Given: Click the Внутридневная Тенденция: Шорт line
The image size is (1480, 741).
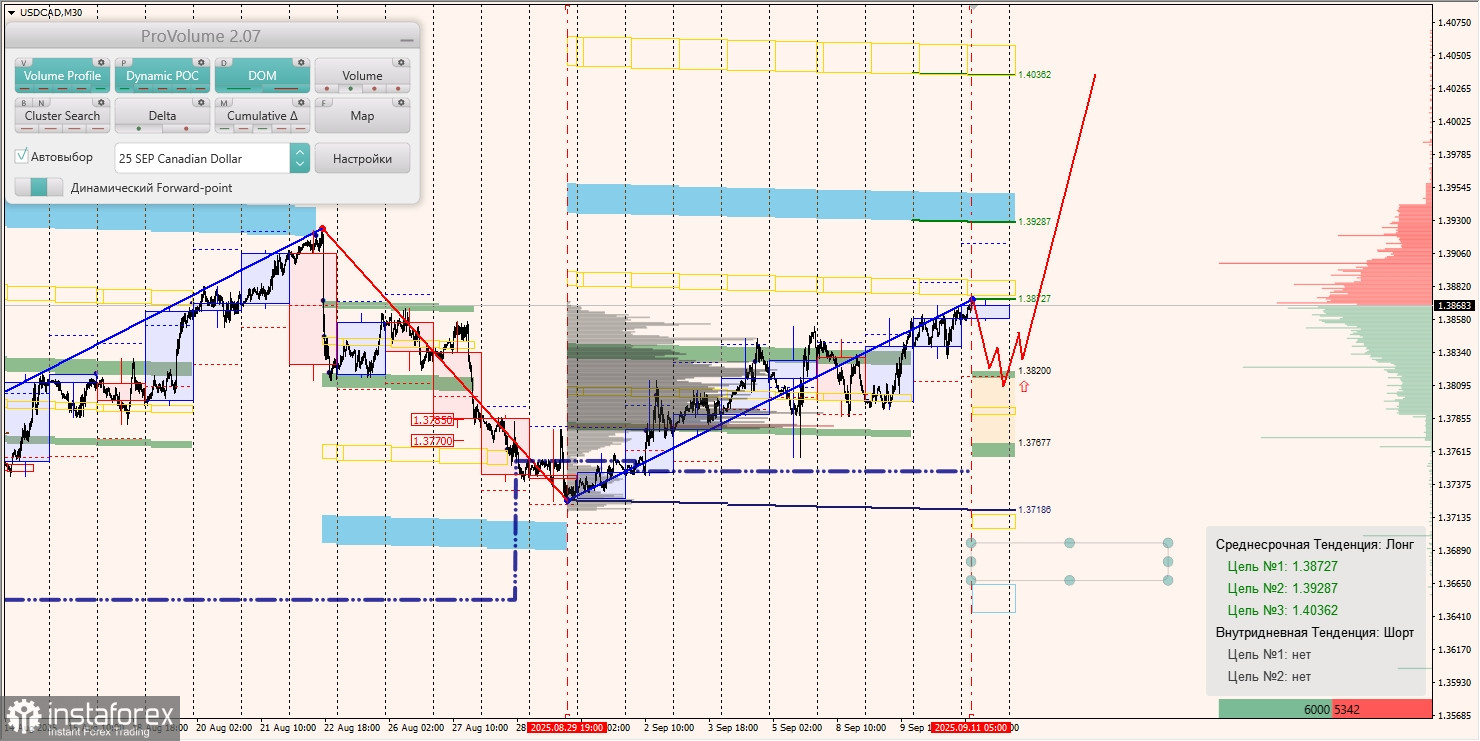Looking at the screenshot, I should (x=1315, y=632).
